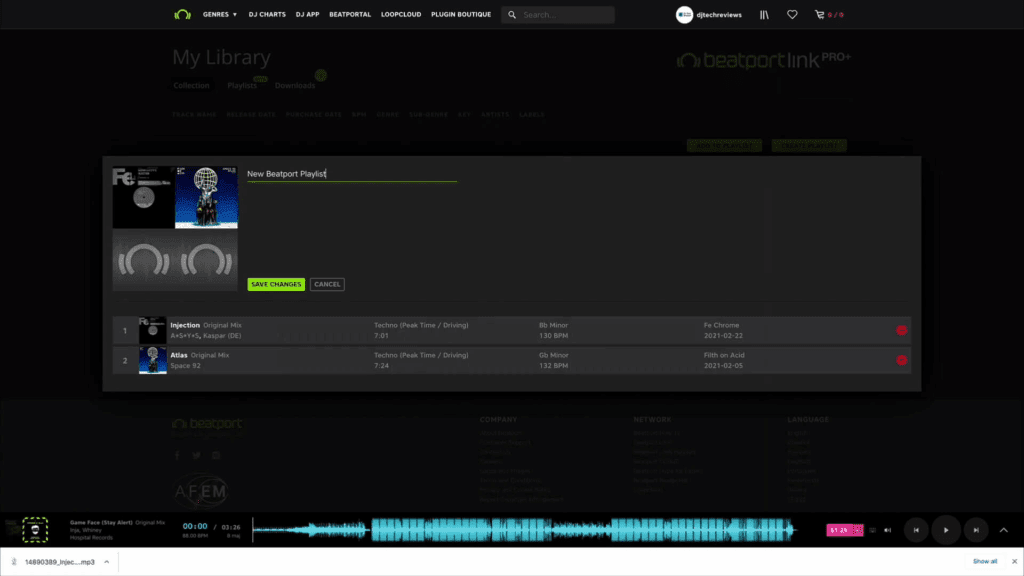Click Show all downloads link
The height and width of the screenshot is (576, 1024).
[x=985, y=562]
